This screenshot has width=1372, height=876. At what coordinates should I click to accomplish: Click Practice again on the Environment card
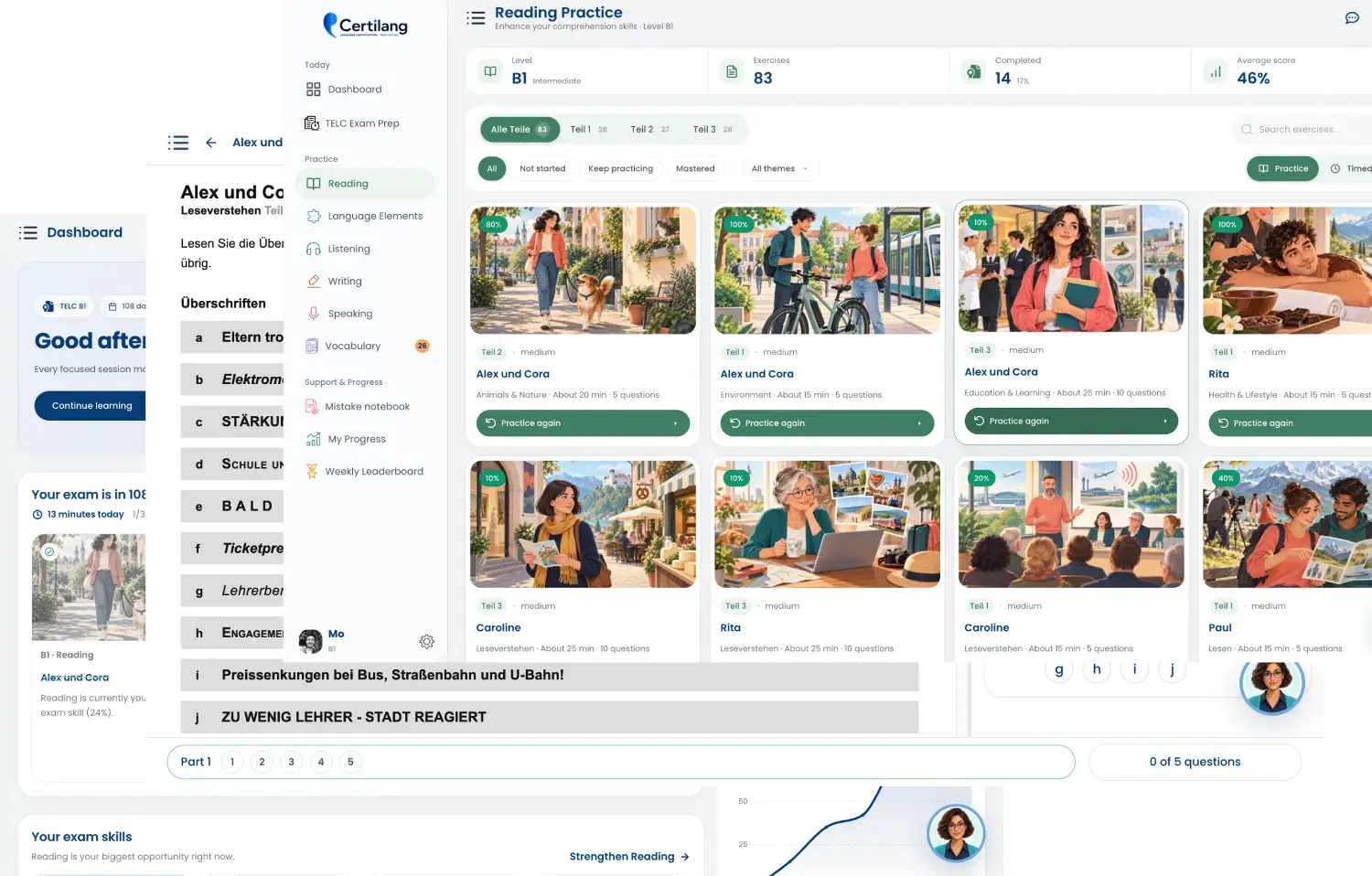[x=827, y=423]
